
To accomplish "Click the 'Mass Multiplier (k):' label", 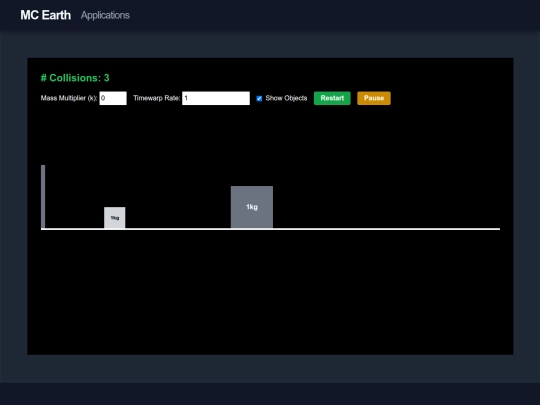I will pos(69,98).
